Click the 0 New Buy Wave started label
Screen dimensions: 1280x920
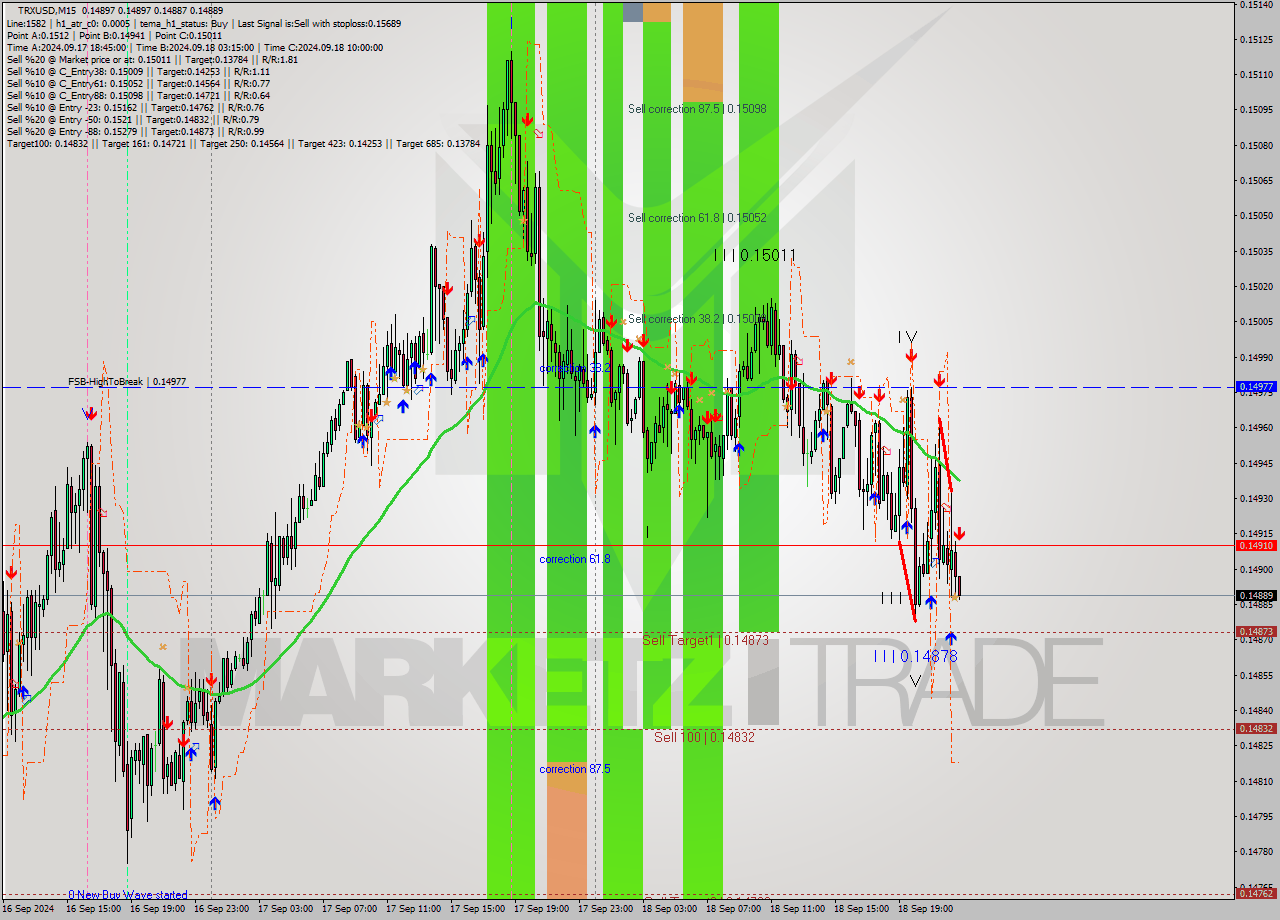pos(127,895)
